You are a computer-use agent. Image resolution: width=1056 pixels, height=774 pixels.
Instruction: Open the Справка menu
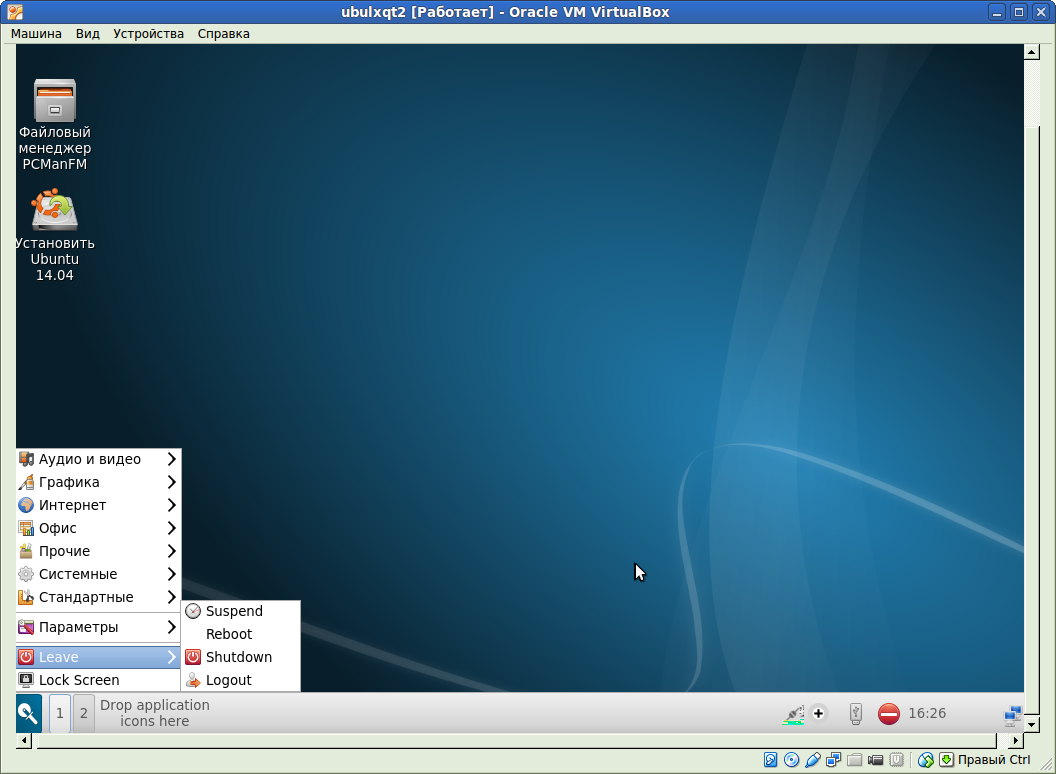[224, 34]
